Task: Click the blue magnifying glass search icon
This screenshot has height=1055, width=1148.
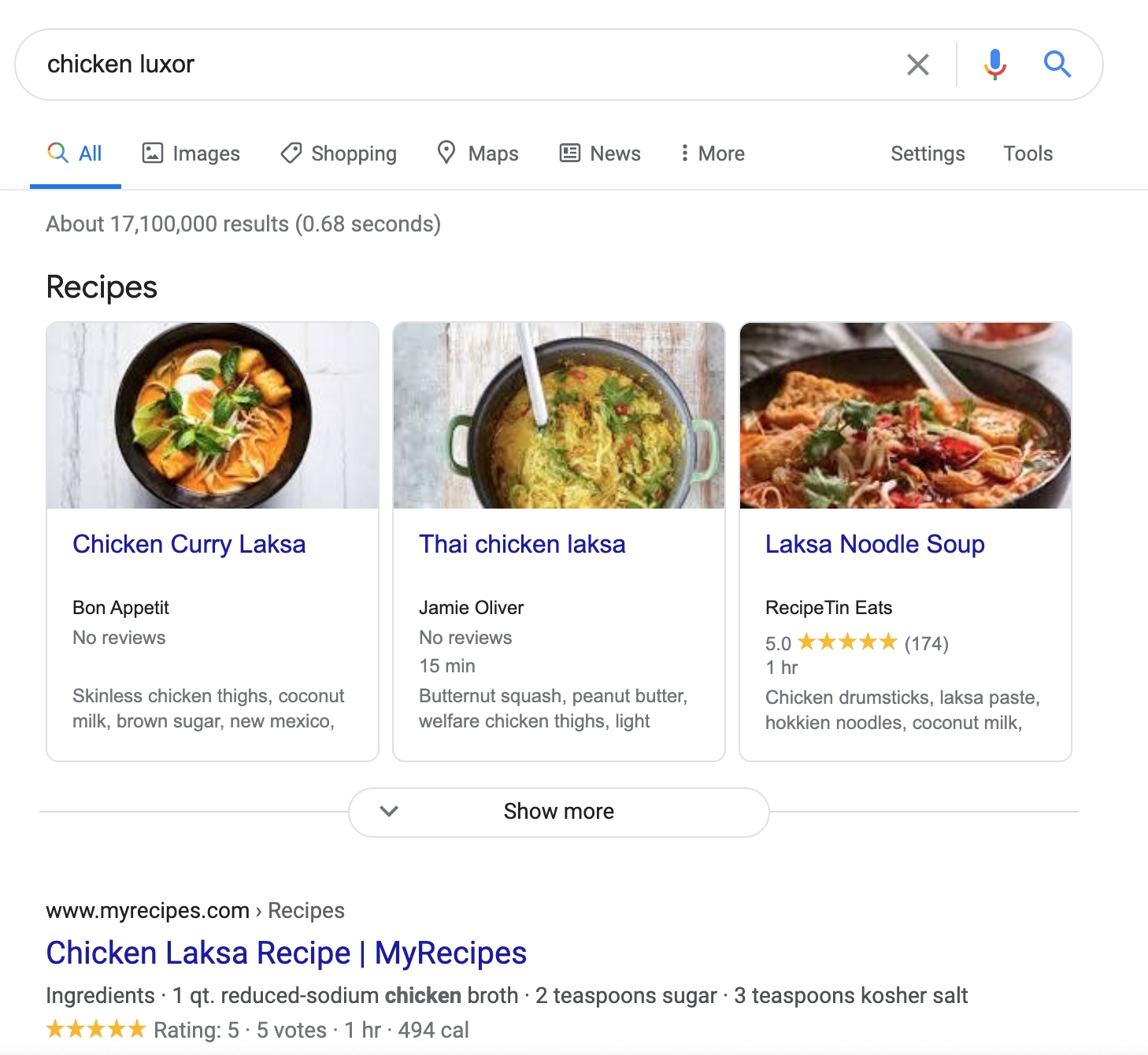Action: 1057,65
